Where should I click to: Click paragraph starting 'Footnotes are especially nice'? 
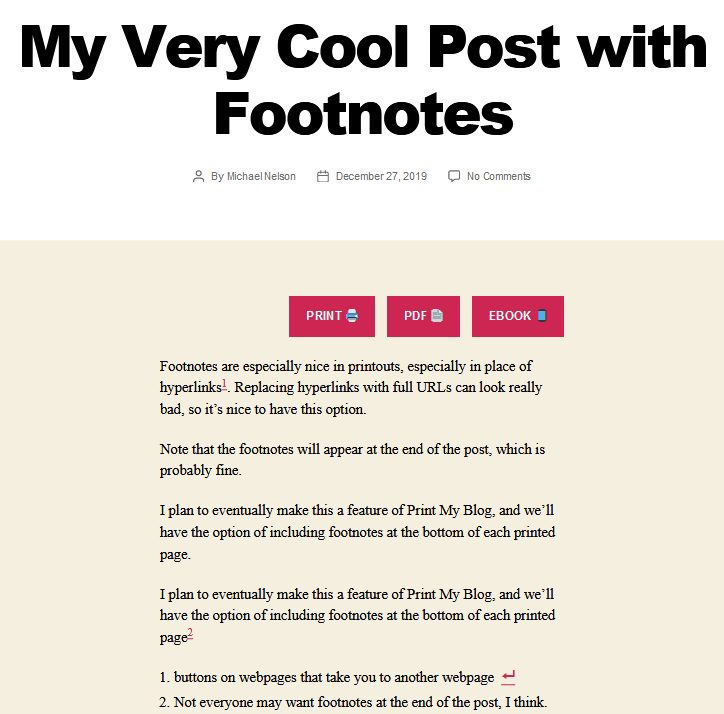tap(351, 387)
